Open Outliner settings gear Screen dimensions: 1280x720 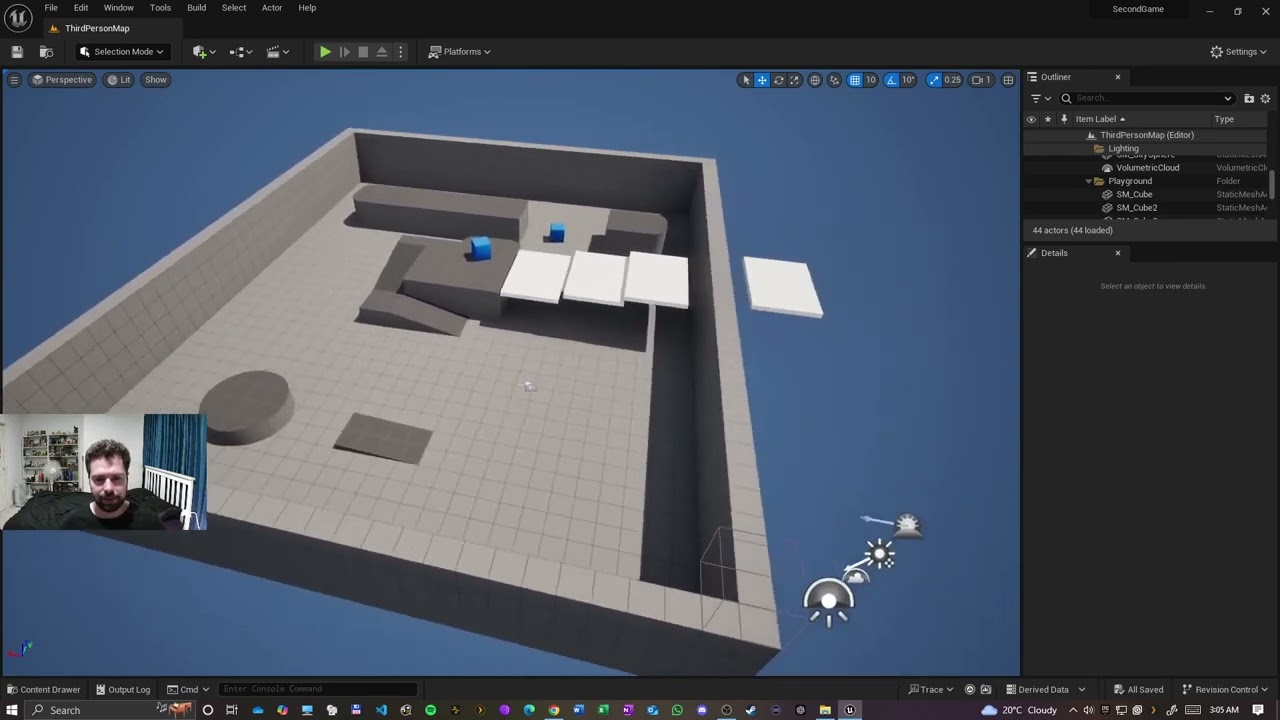1265,98
